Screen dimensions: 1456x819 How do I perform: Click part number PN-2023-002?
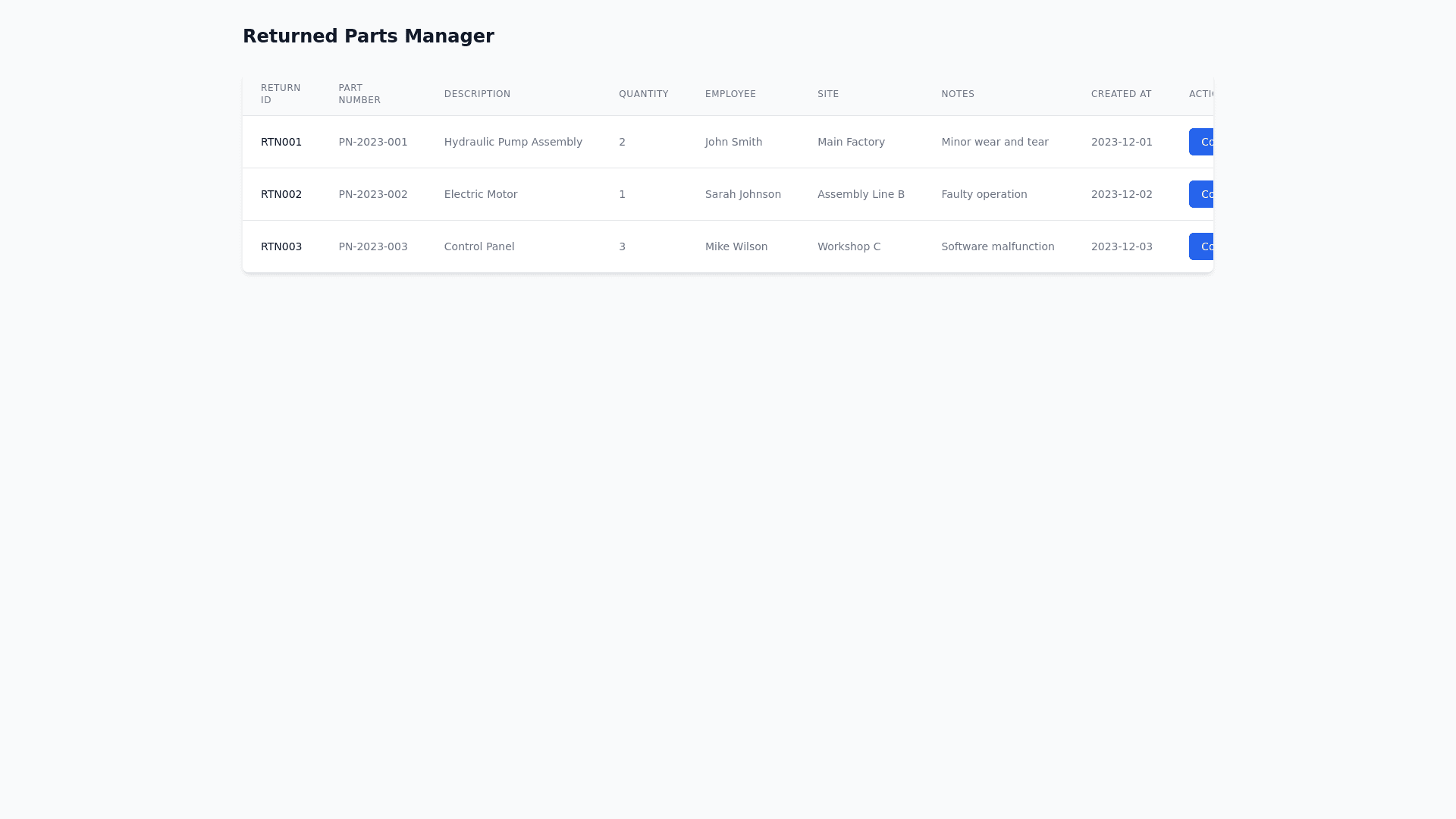click(x=373, y=194)
